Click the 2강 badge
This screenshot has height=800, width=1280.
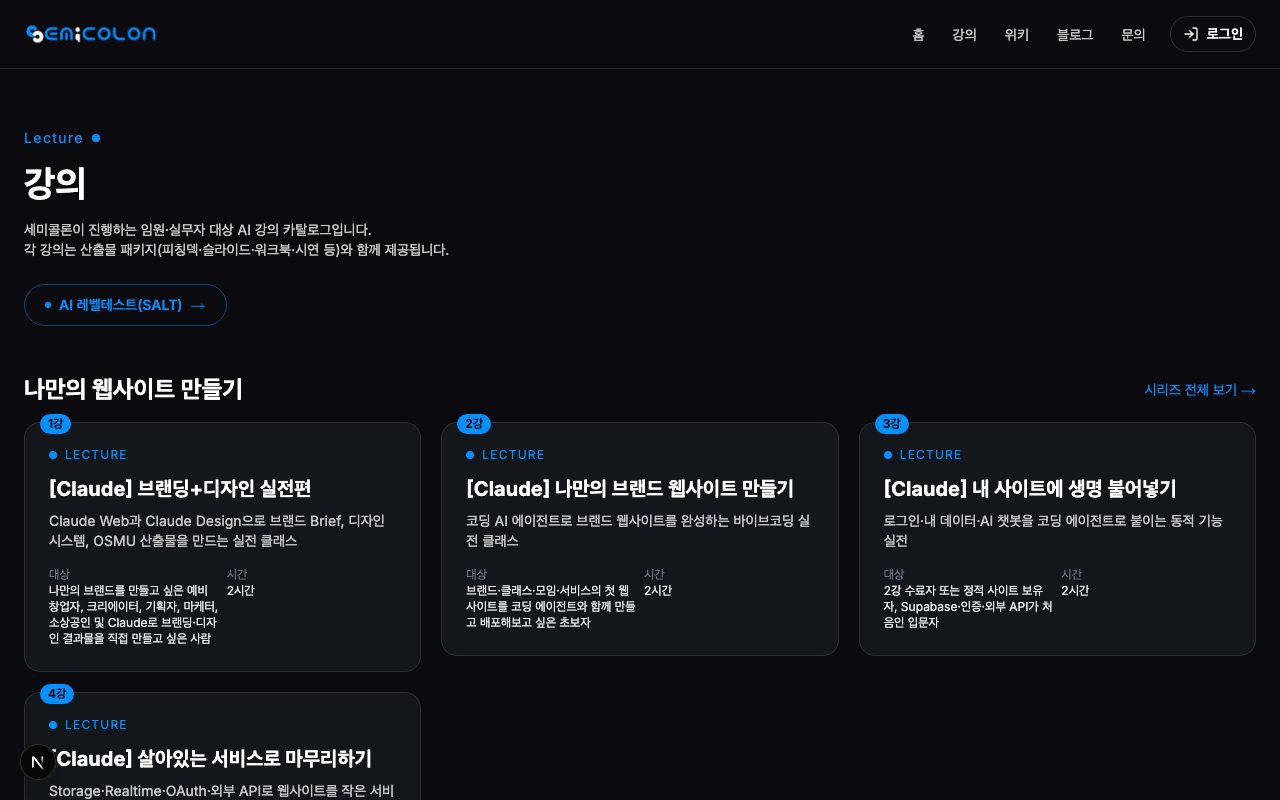click(474, 424)
